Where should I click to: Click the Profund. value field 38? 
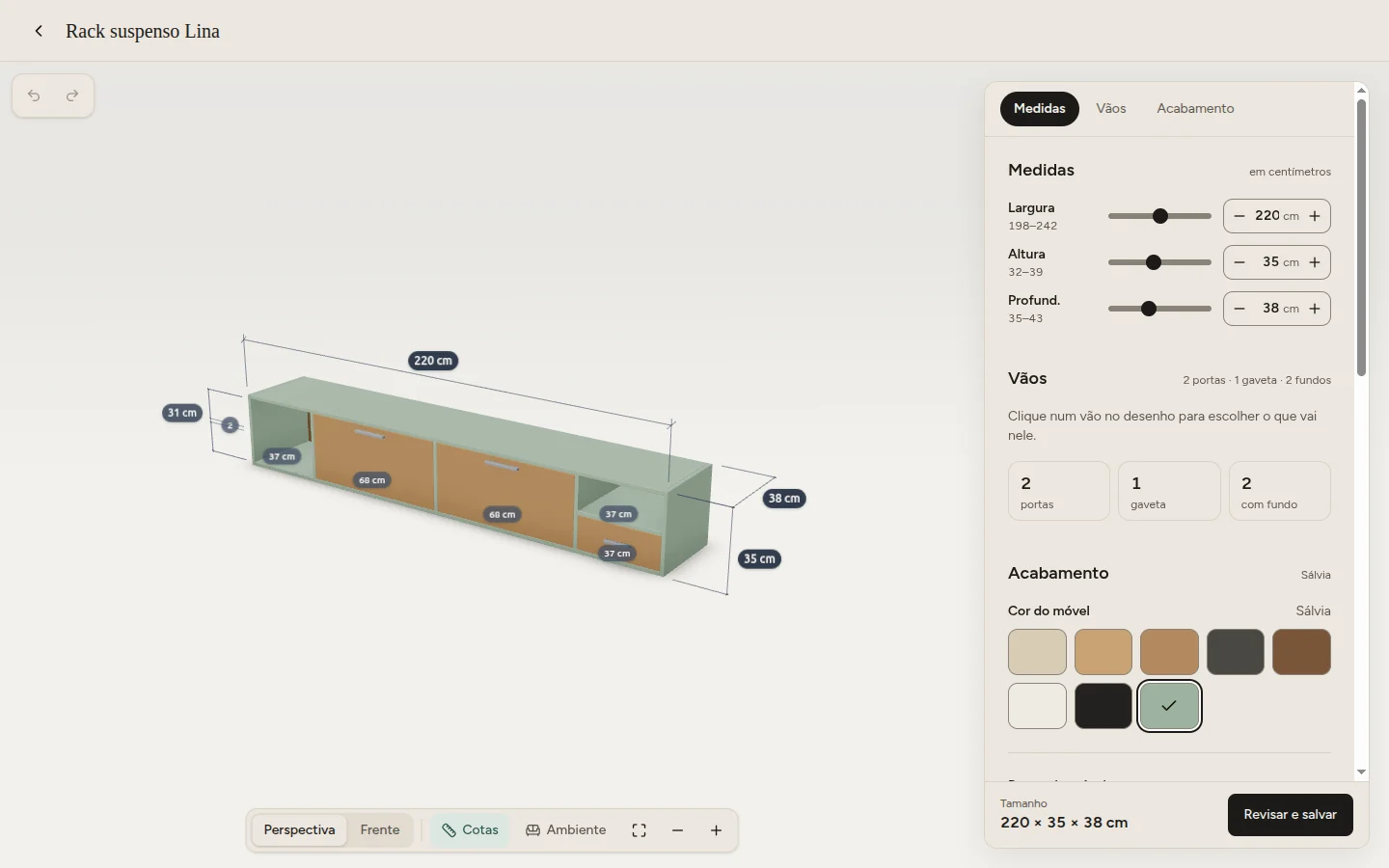click(1270, 309)
